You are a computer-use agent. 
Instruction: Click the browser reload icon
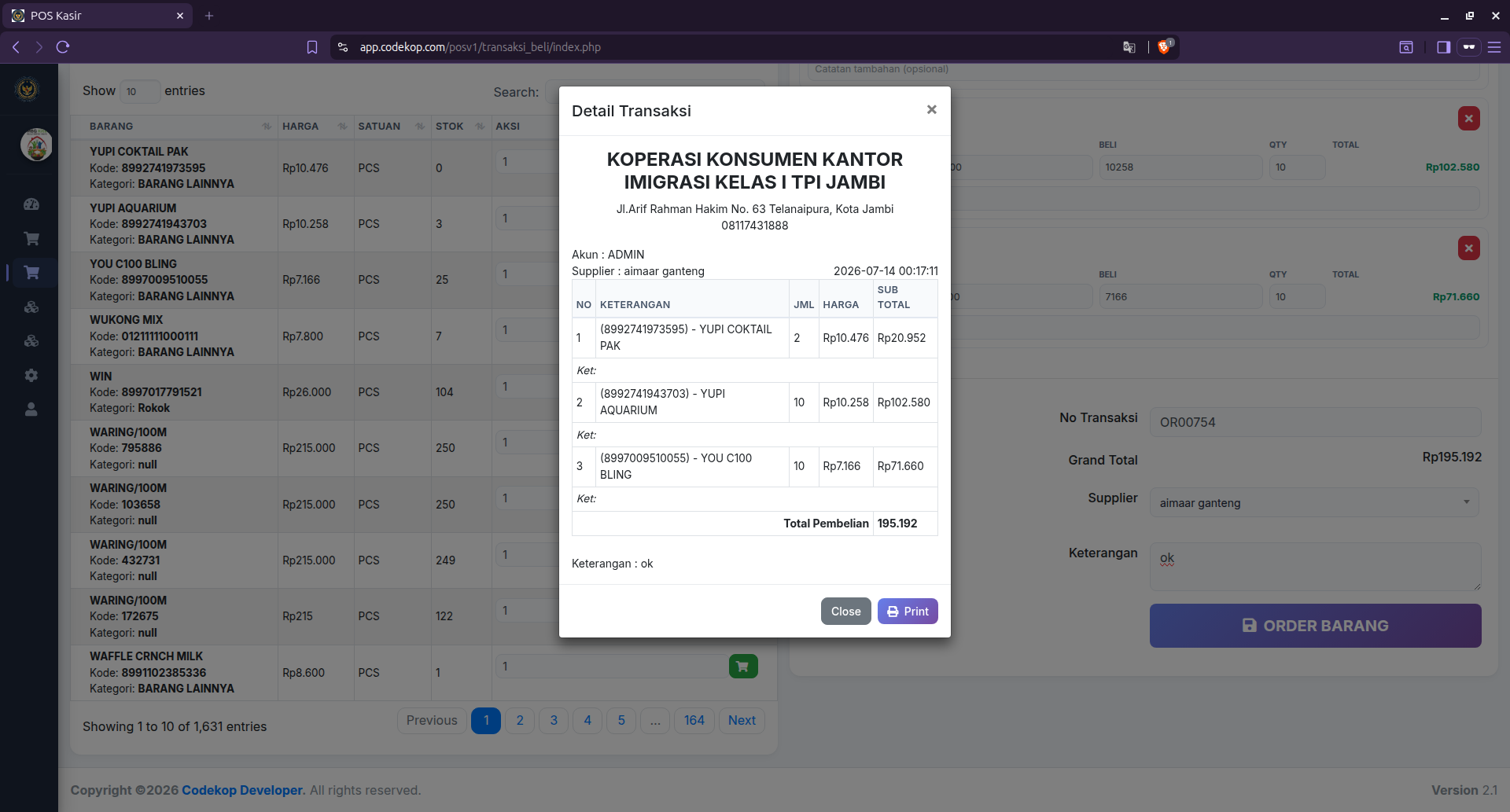point(63,47)
